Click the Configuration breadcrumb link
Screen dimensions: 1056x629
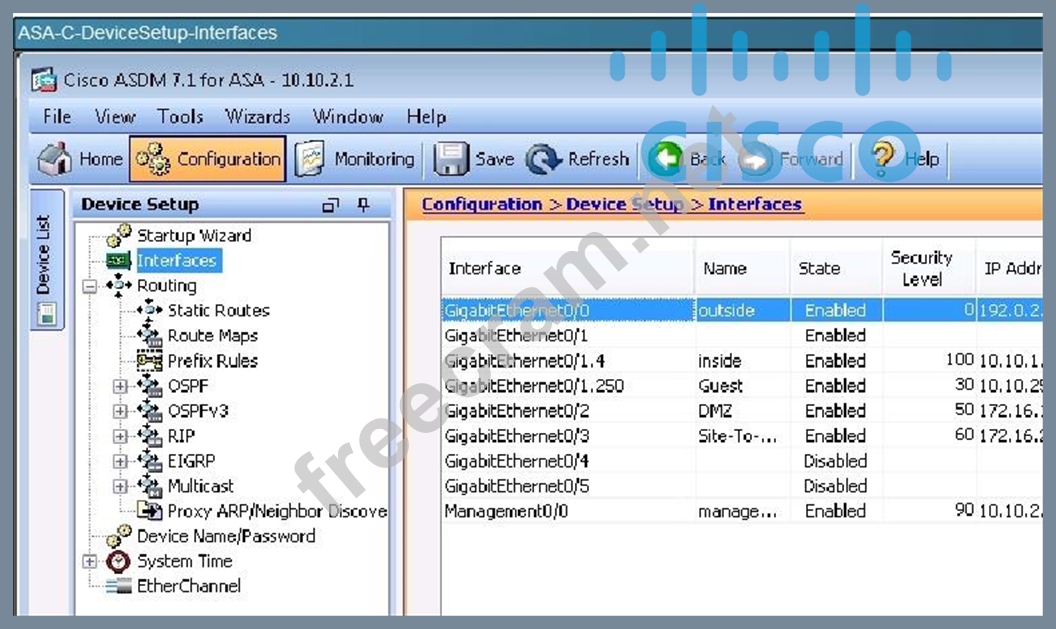coord(481,204)
